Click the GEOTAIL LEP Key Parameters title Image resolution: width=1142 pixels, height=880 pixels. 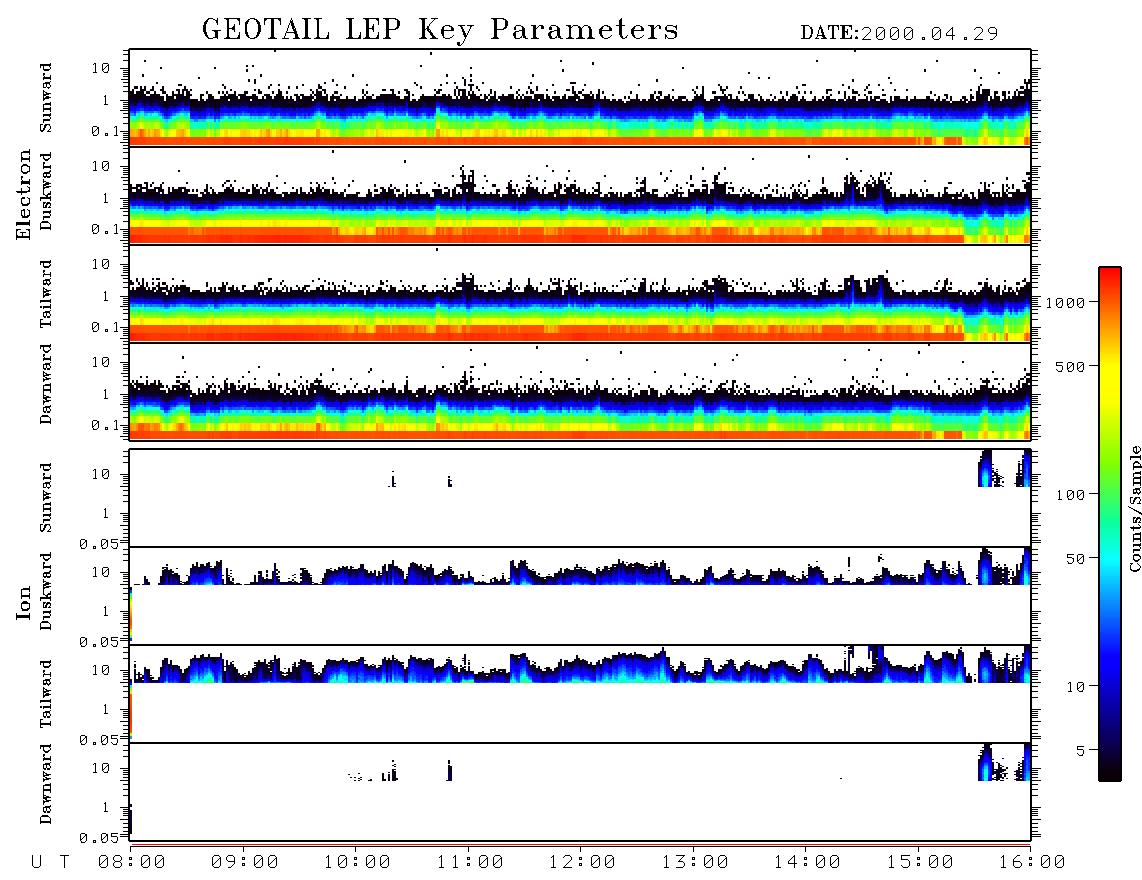point(440,30)
